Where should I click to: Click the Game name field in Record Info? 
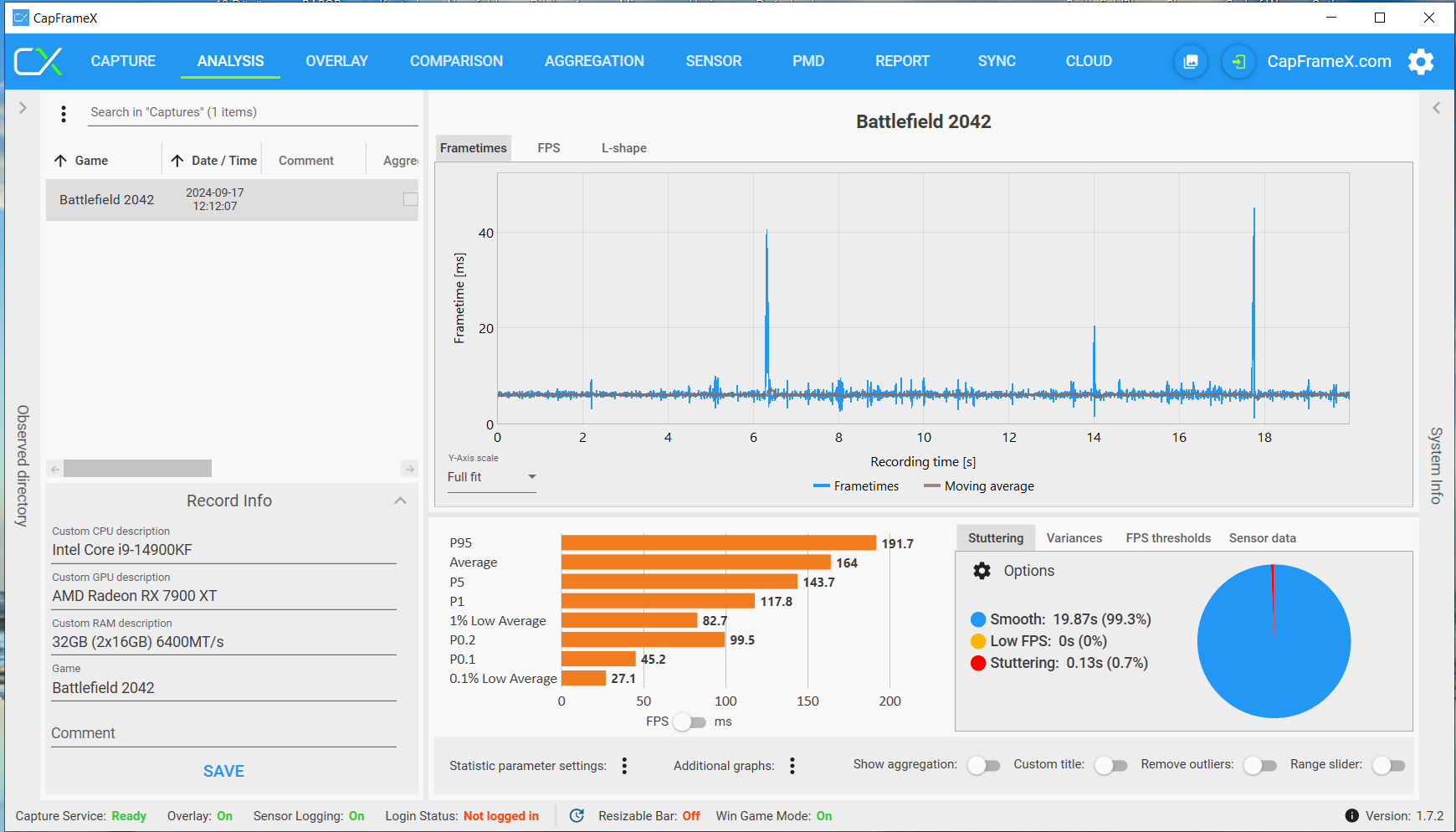coord(224,688)
